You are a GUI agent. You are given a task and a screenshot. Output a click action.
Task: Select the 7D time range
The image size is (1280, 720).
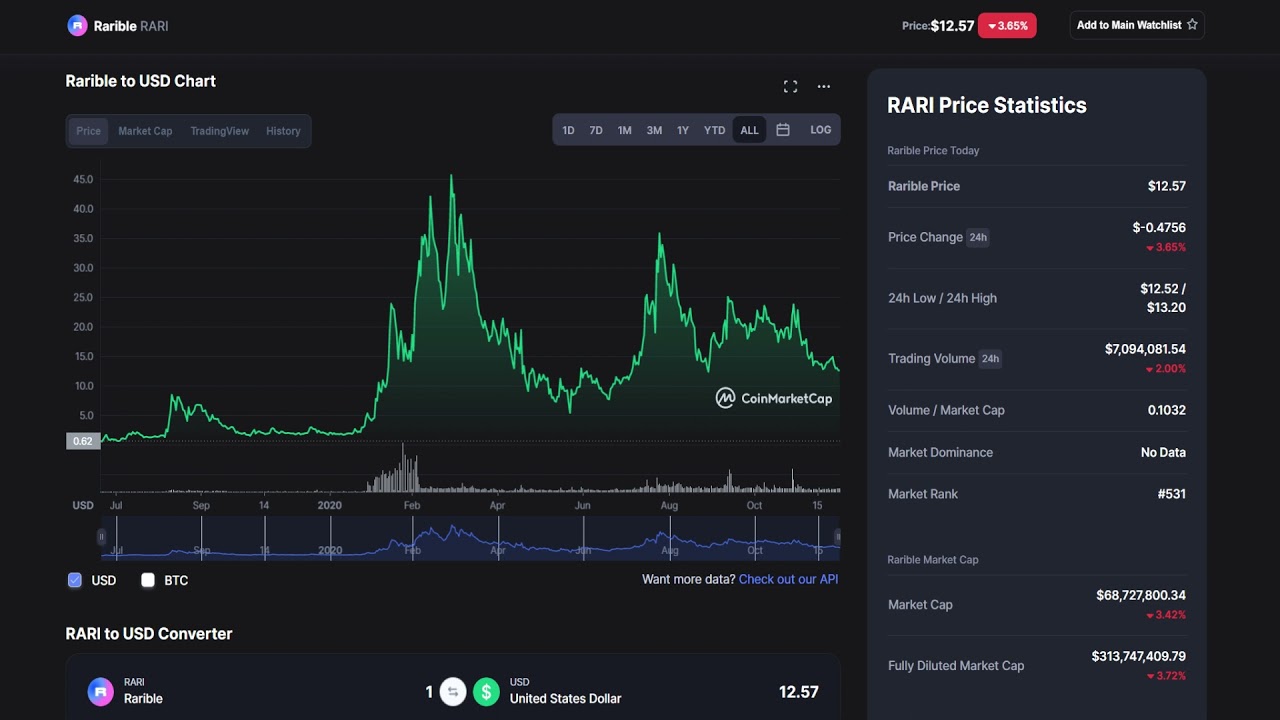596,130
